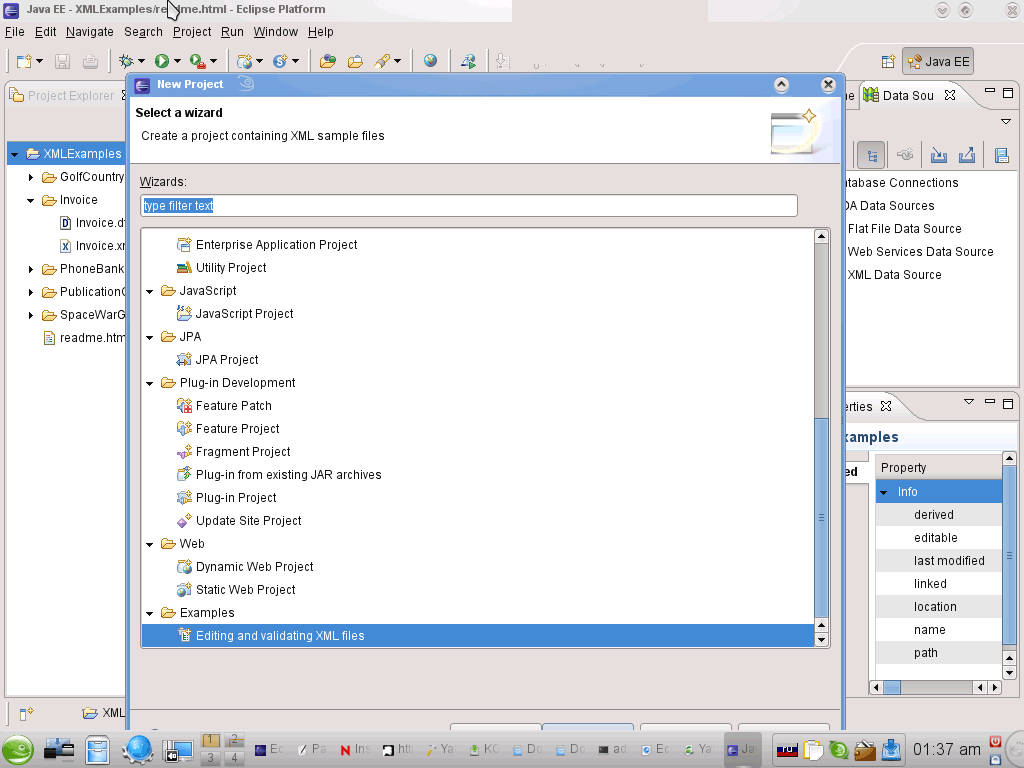Expand the GolfCountry folder in Project Explorer
The image size is (1024, 768).
pyautogui.click(x=31, y=177)
